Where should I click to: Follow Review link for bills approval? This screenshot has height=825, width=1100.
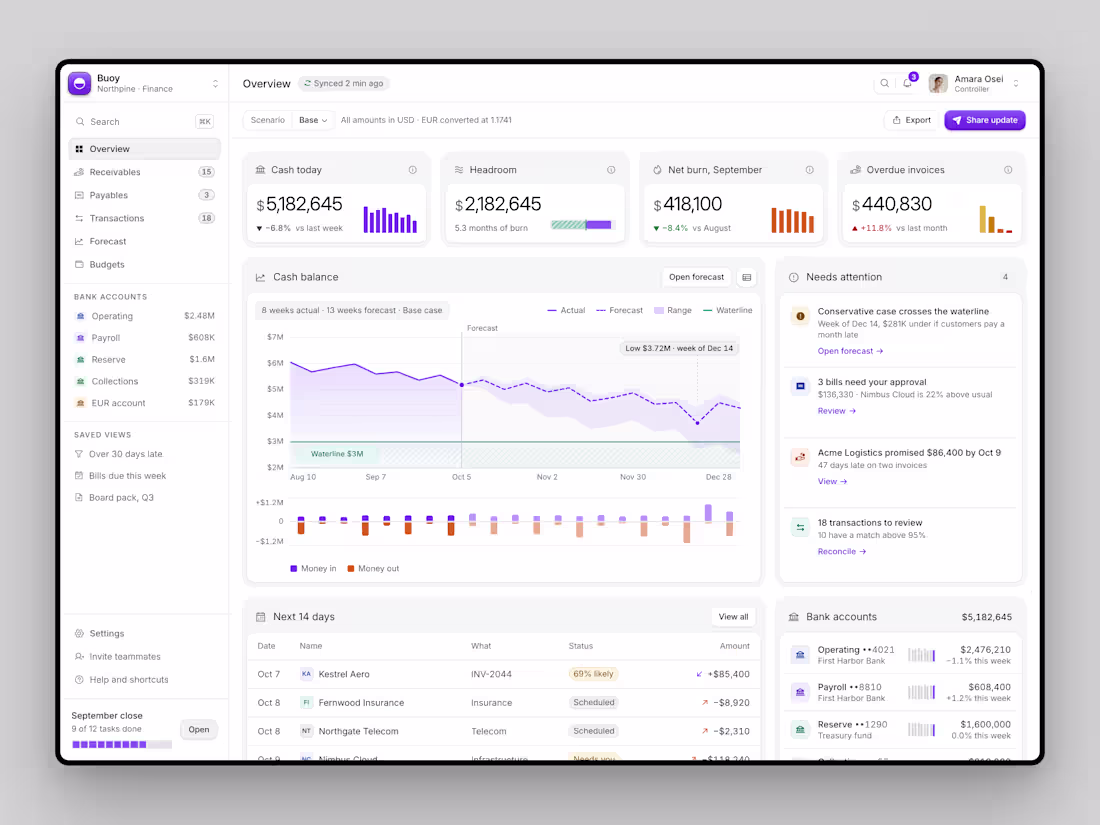pos(836,411)
